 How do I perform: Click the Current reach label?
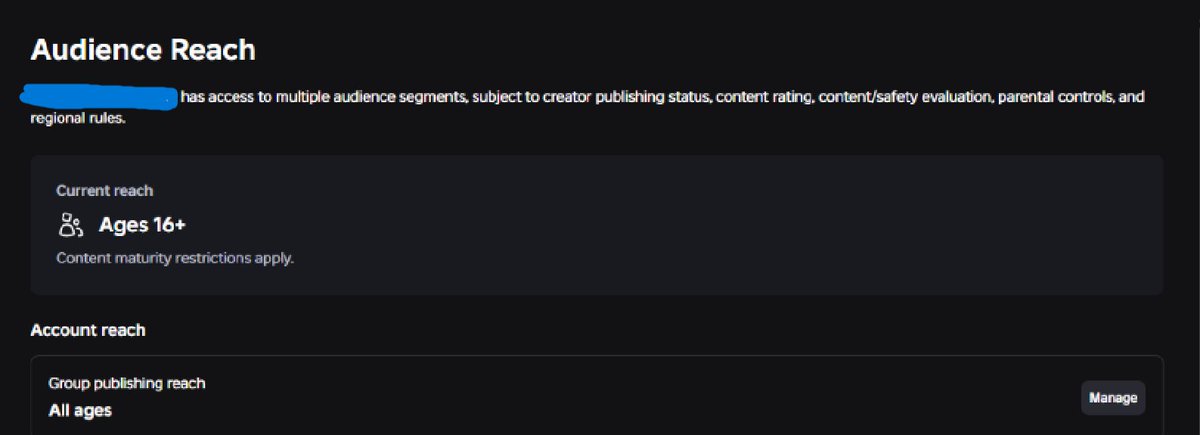pos(104,190)
